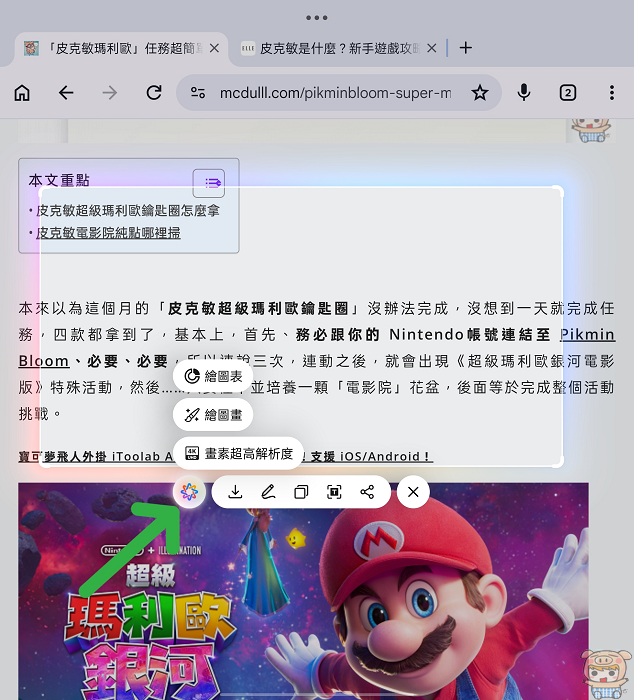Navigate back to the previous page
The width and height of the screenshot is (634, 700).
click(x=66, y=93)
